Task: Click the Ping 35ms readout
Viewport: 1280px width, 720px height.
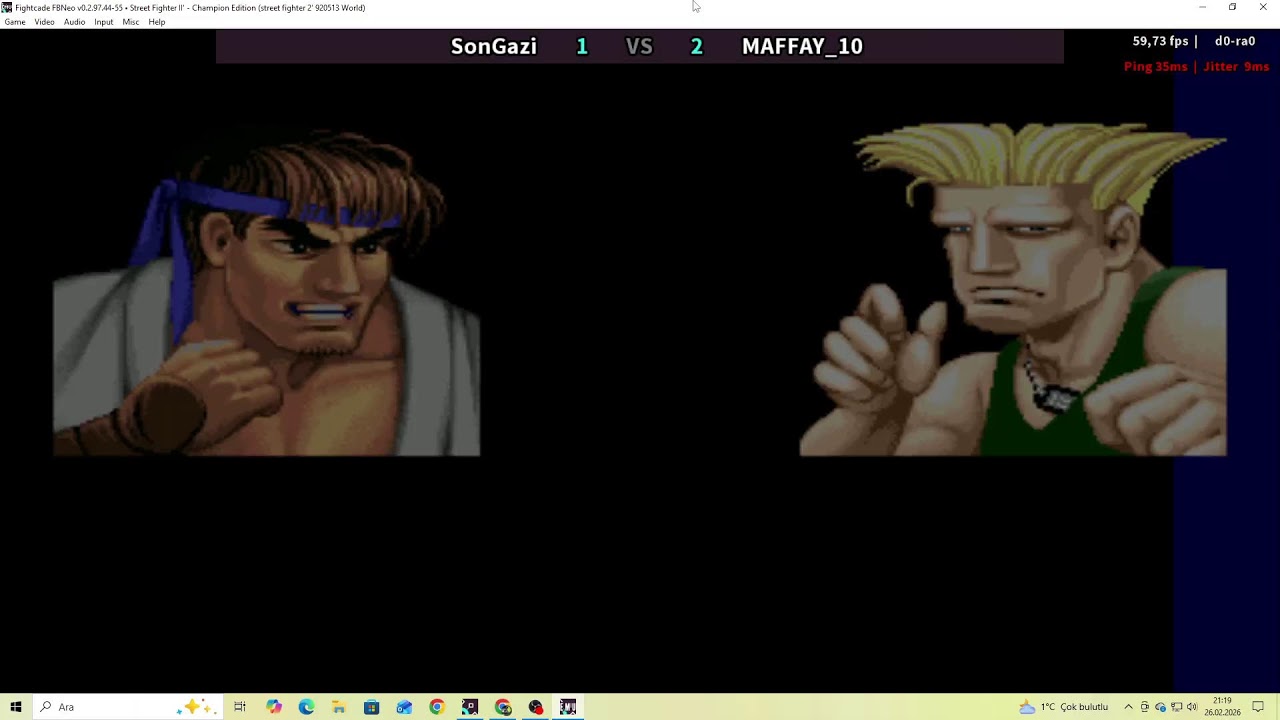Action: click(1155, 66)
